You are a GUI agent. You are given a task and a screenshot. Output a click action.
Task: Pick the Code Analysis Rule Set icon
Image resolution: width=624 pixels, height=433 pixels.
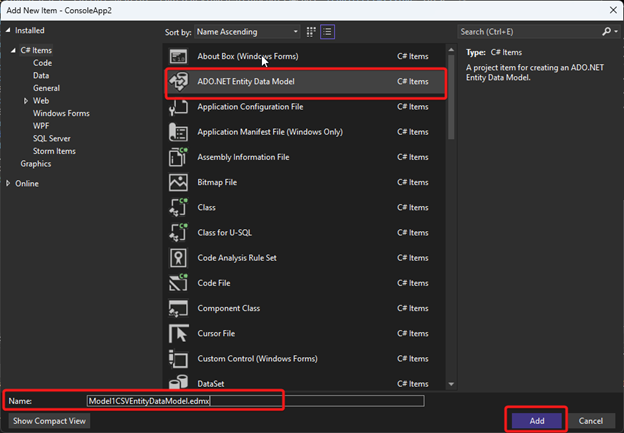179,258
